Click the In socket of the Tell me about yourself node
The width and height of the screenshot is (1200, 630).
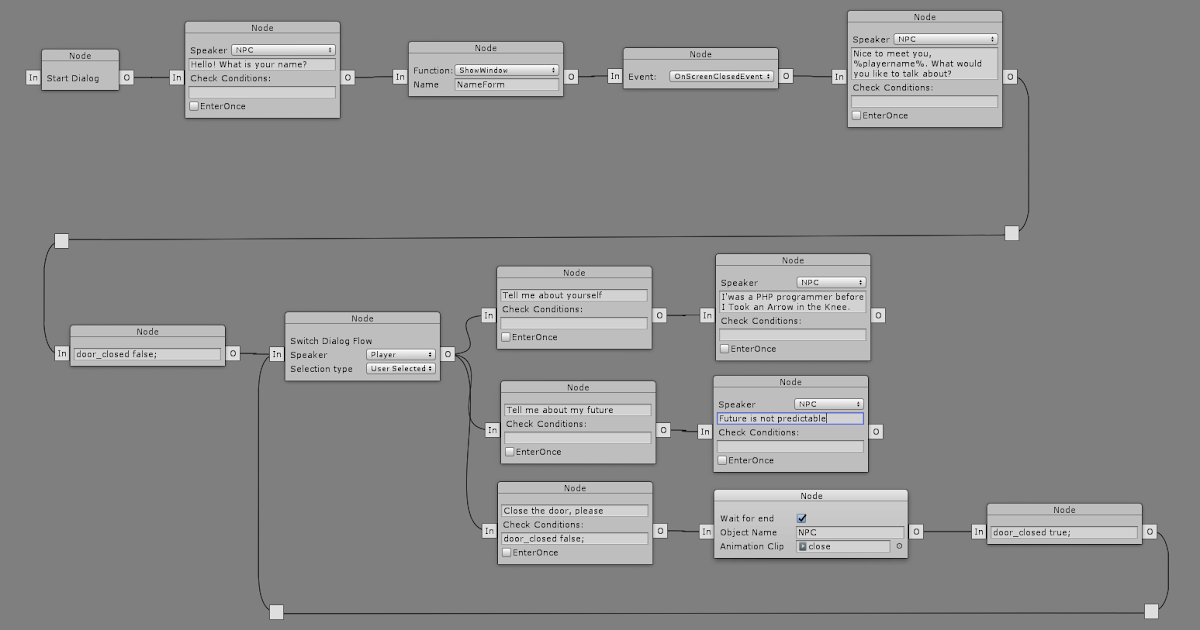click(x=489, y=315)
